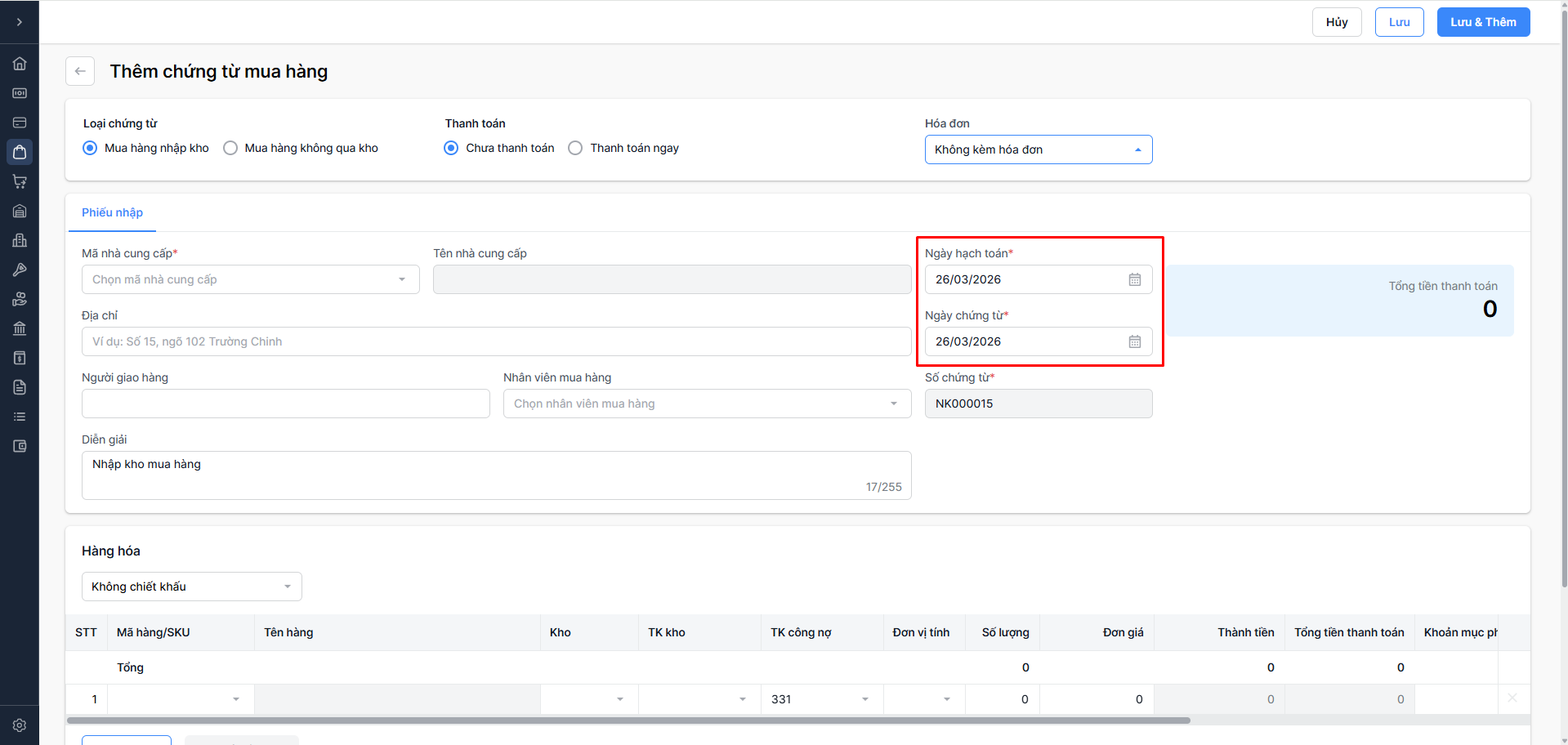Viewport: 1568px width, 745px height.
Task: Click the table's horizontal scrollbar
Action: [x=628, y=720]
